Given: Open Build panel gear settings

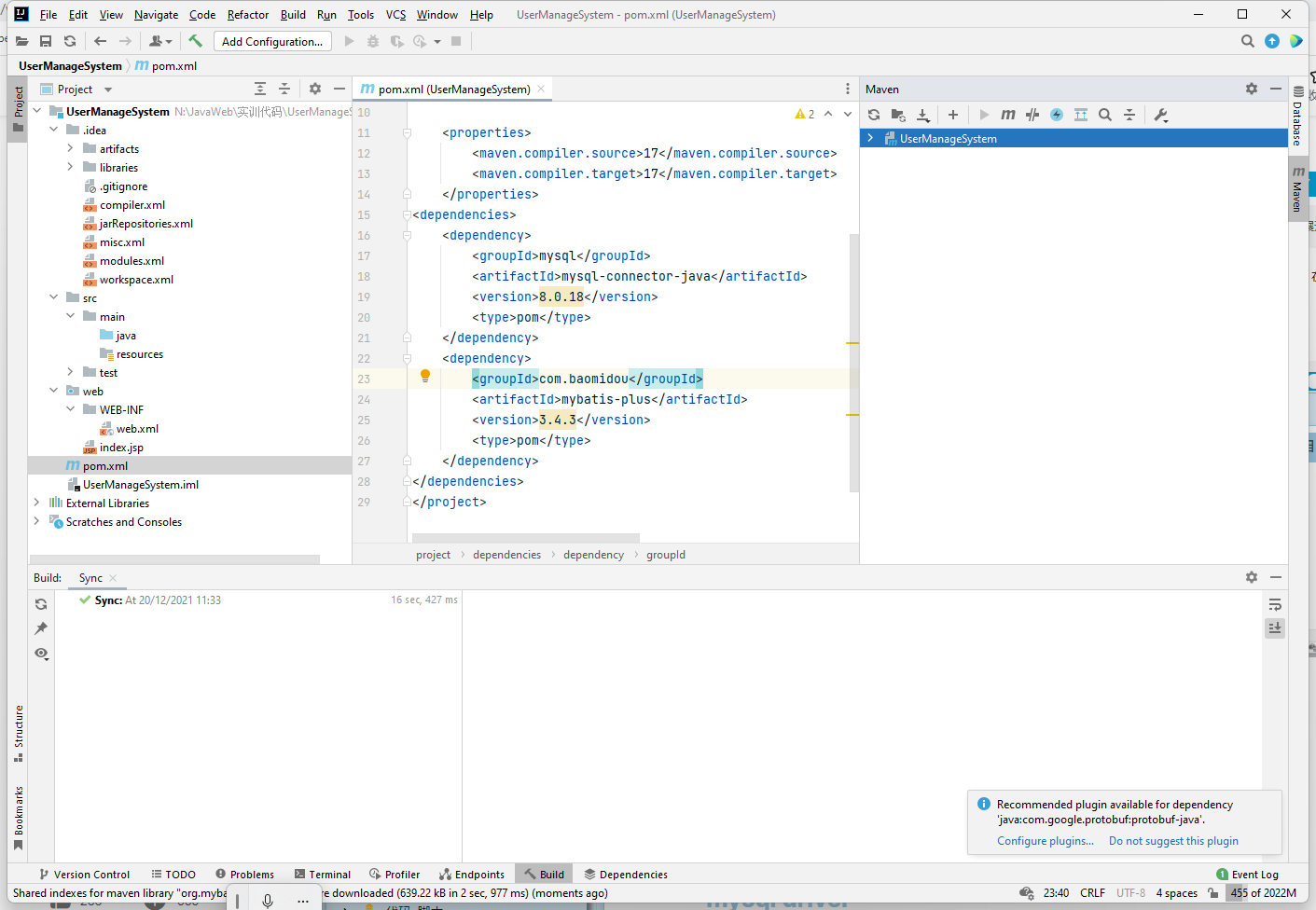Looking at the screenshot, I should 1252,577.
